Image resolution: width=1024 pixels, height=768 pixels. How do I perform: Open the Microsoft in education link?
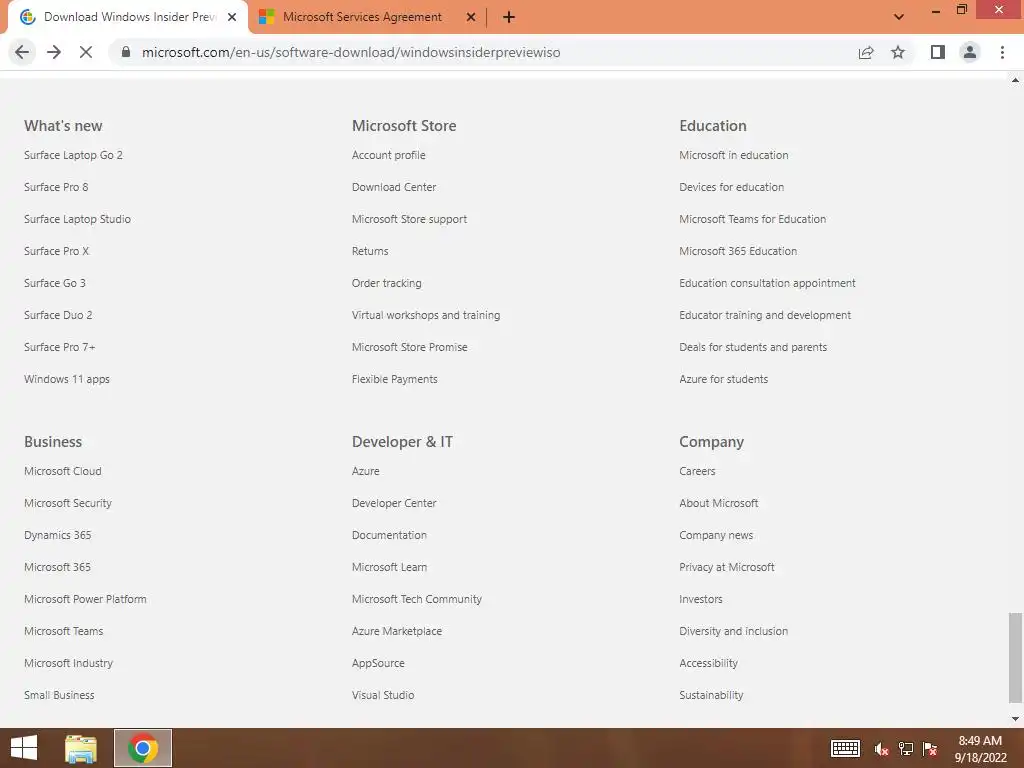click(x=733, y=155)
